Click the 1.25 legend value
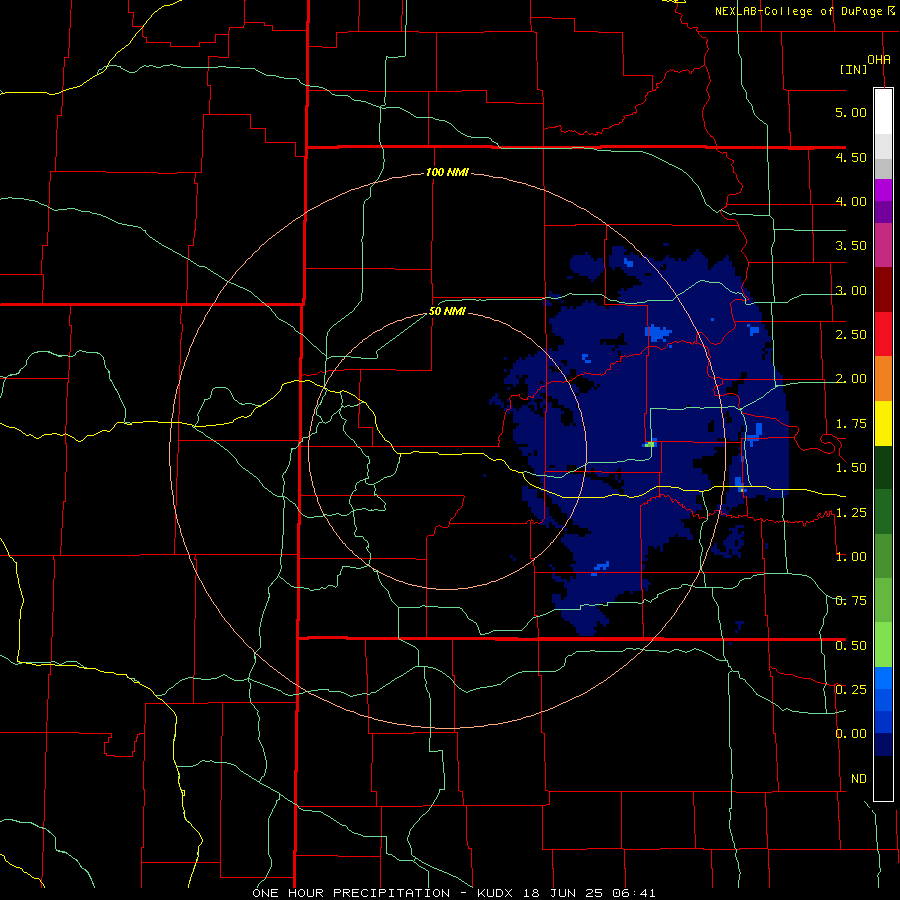 pyautogui.click(x=851, y=513)
